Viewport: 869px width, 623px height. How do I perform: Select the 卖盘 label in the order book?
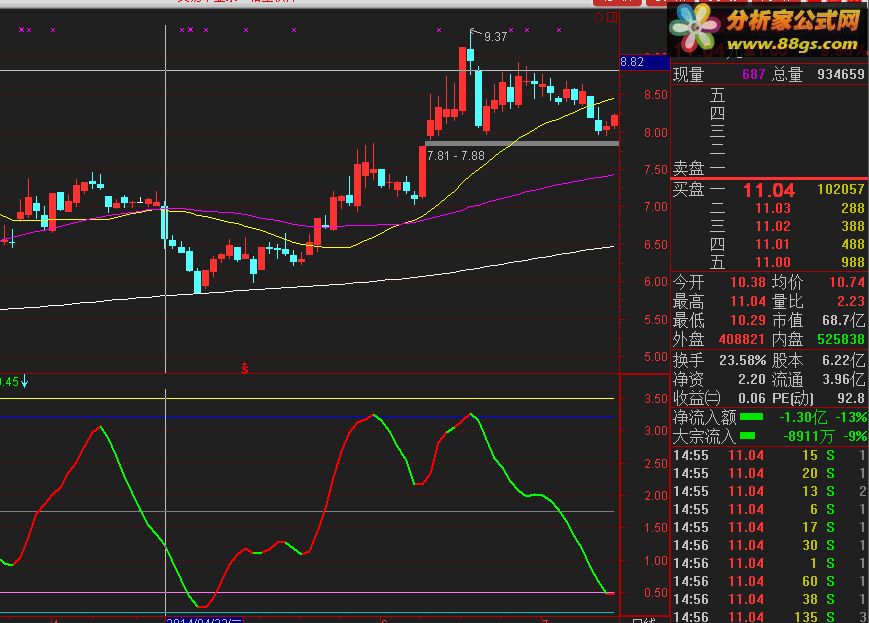(x=688, y=168)
